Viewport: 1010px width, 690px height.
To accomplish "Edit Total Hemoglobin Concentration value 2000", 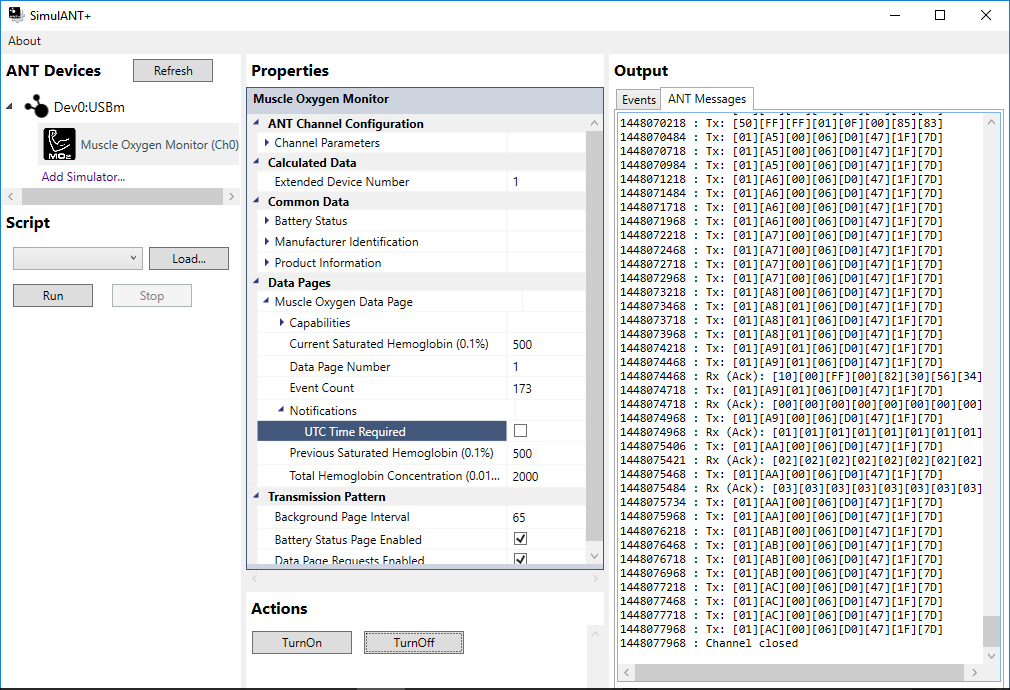I will (546, 476).
